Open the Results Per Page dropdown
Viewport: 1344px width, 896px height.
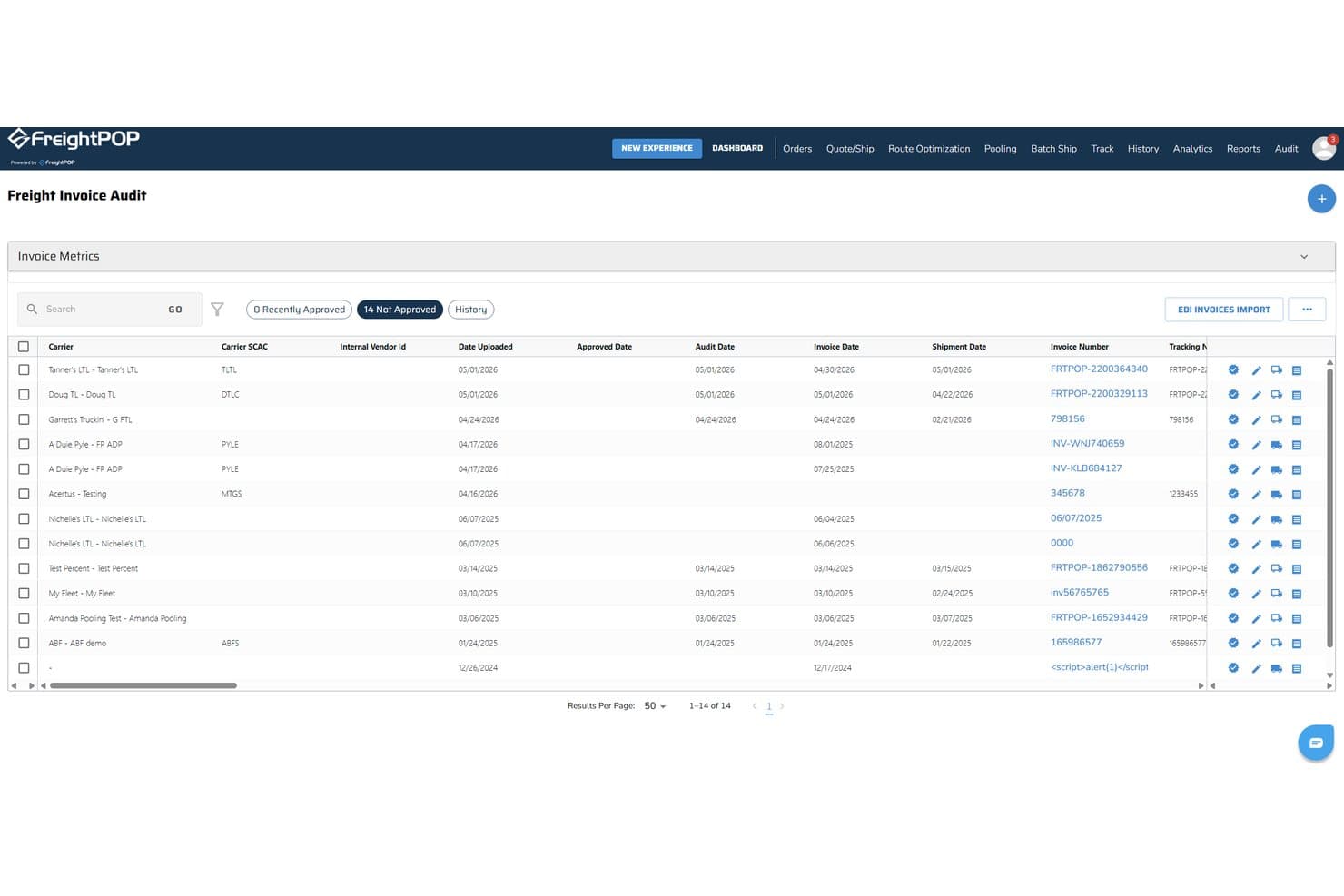(655, 706)
